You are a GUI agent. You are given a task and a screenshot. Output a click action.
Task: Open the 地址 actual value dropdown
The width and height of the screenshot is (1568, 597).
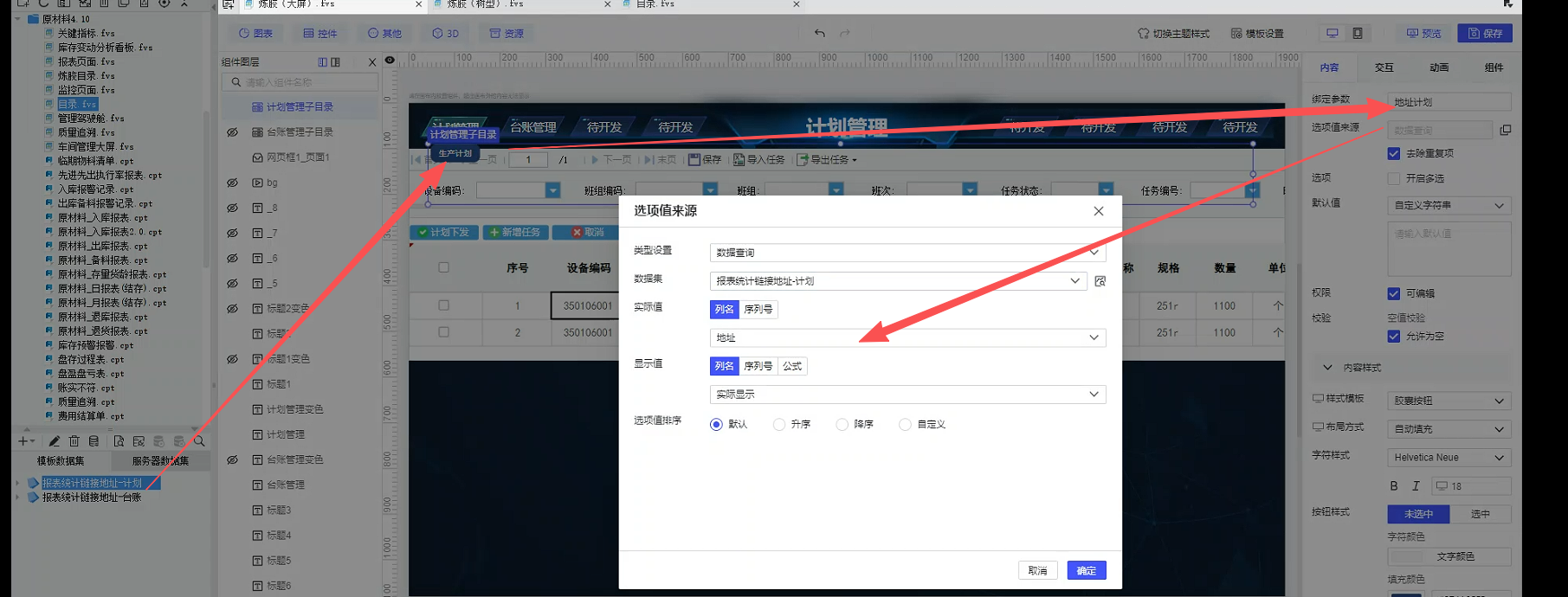[1094, 337]
